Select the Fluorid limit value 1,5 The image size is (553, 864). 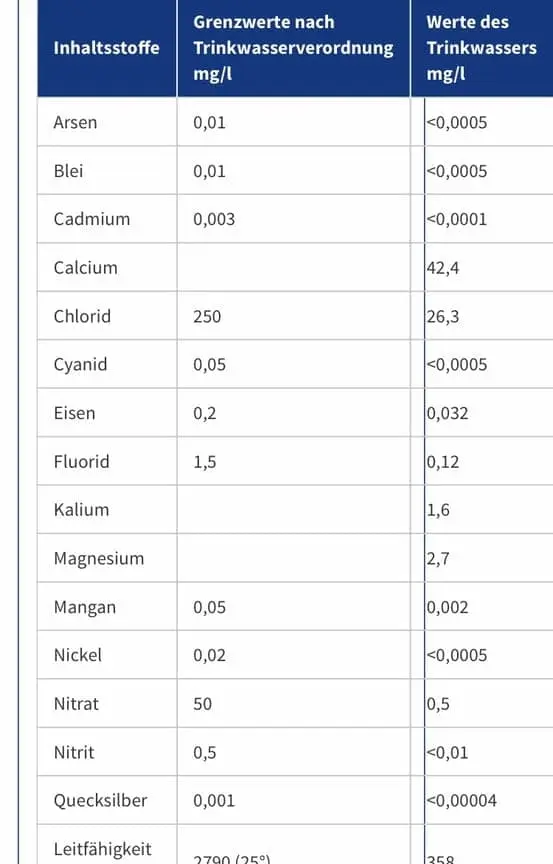pos(204,462)
